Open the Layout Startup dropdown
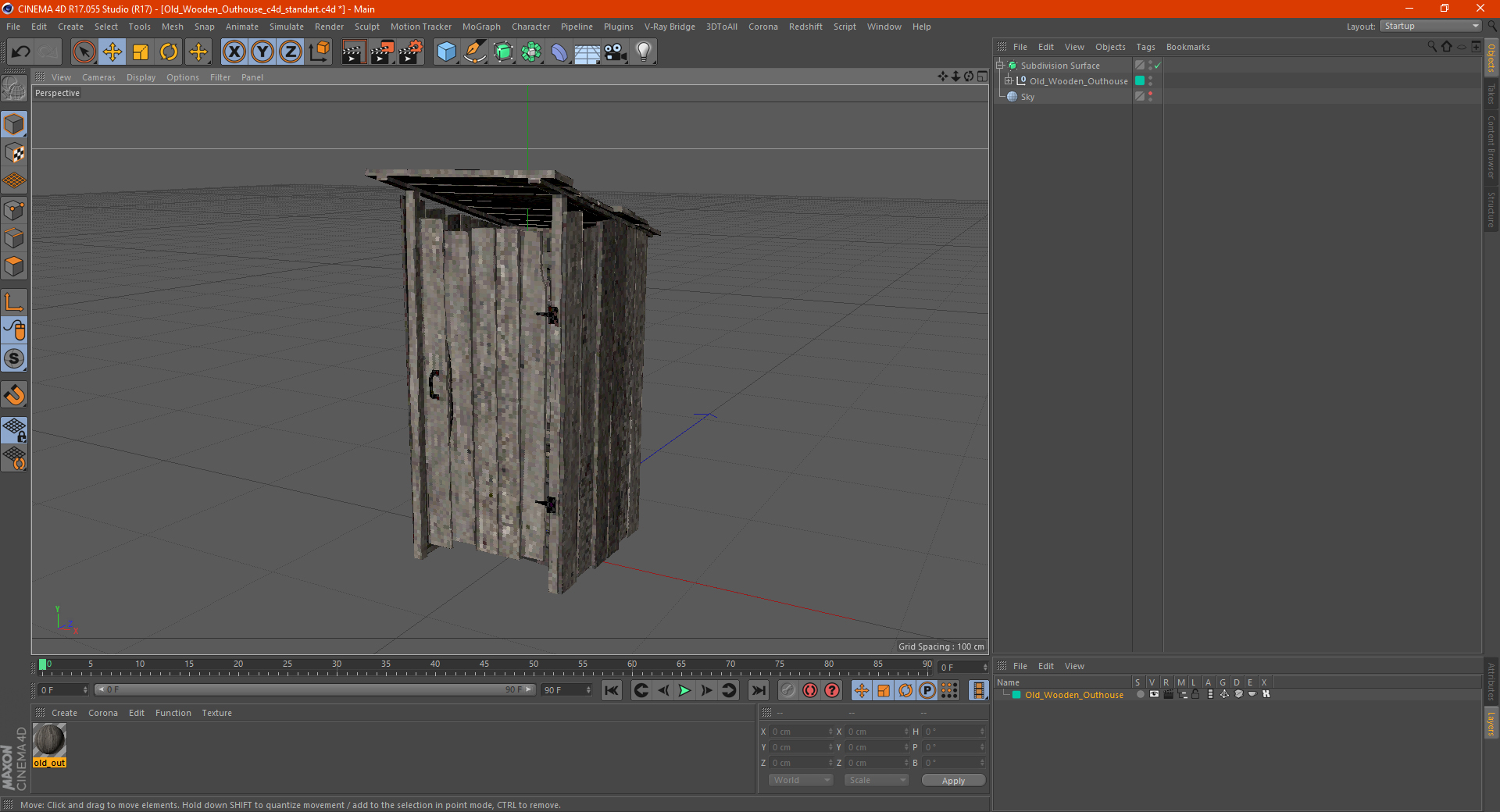This screenshot has height=812, width=1500. pyautogui.click(x=1430, y=27)
